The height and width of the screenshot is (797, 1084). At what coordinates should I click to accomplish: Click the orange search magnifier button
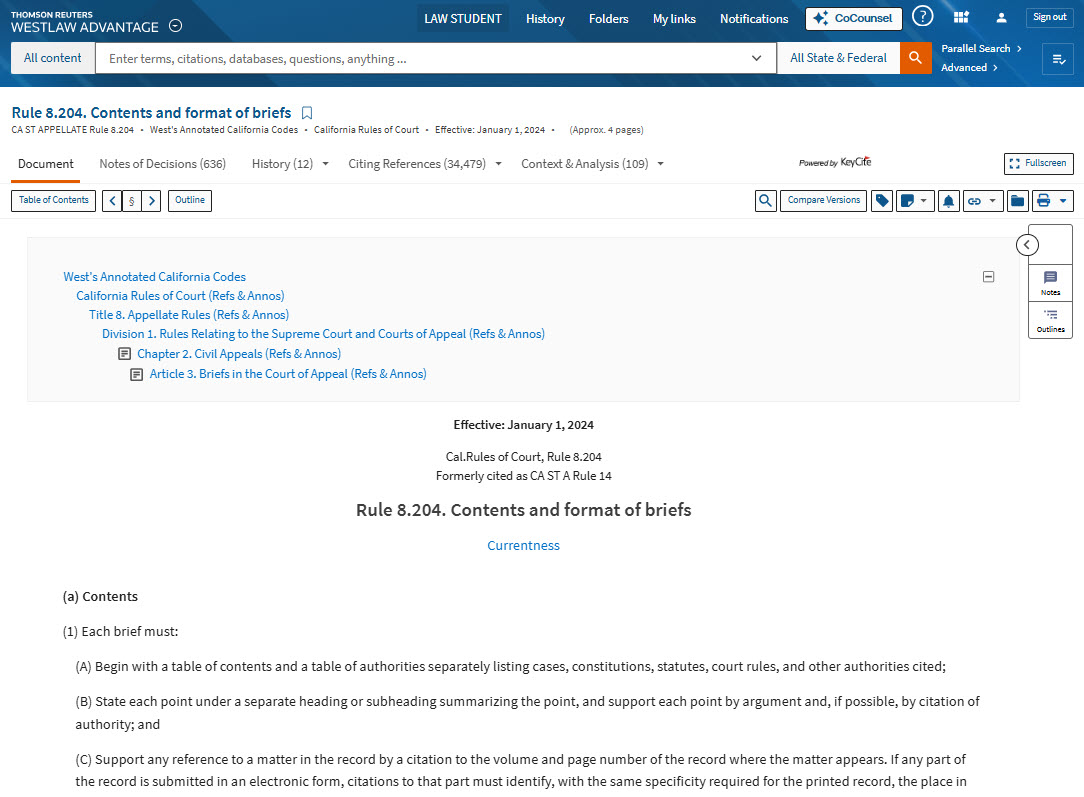tap(915, 58)
